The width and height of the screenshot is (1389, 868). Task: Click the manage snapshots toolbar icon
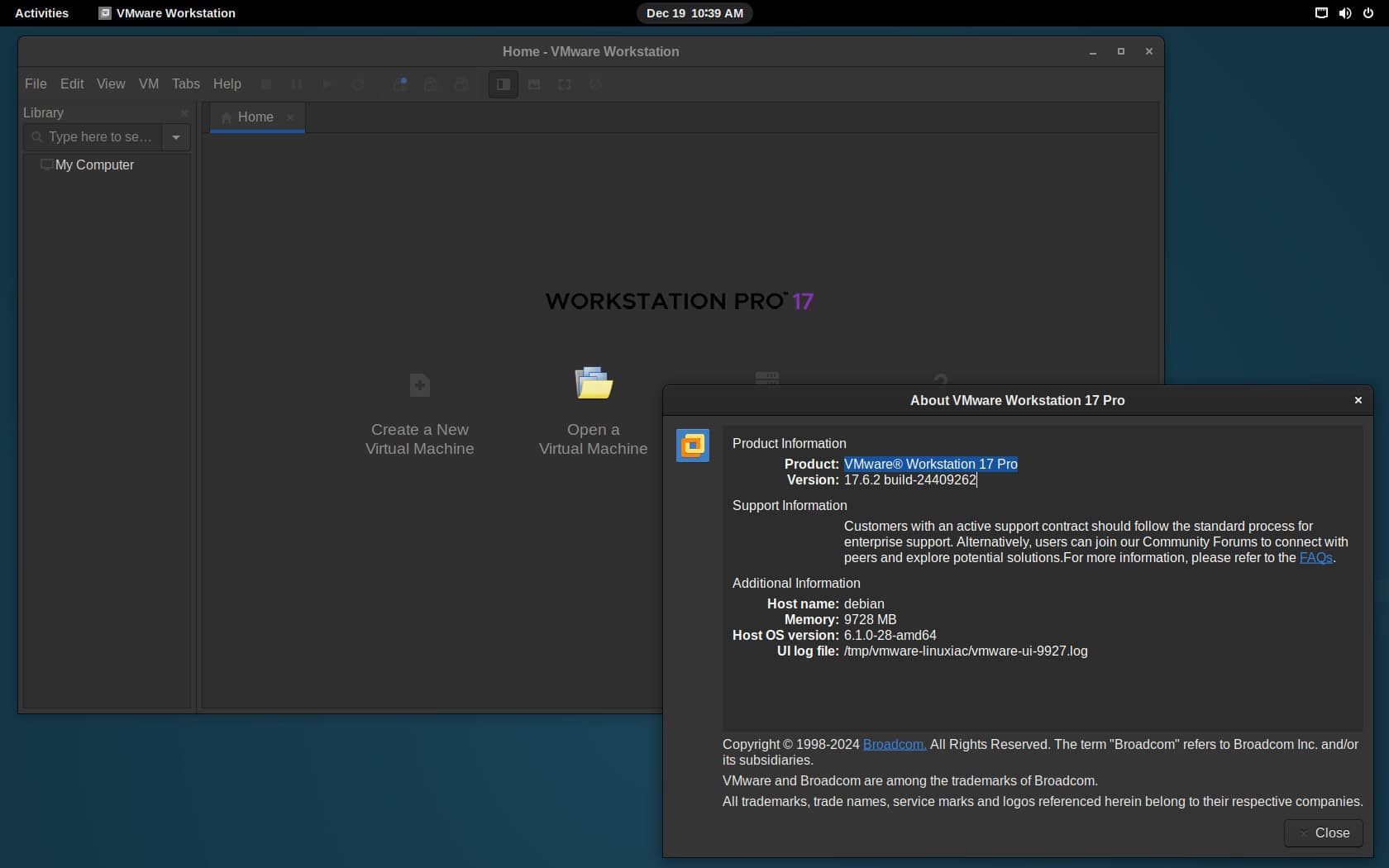[461, 84]
